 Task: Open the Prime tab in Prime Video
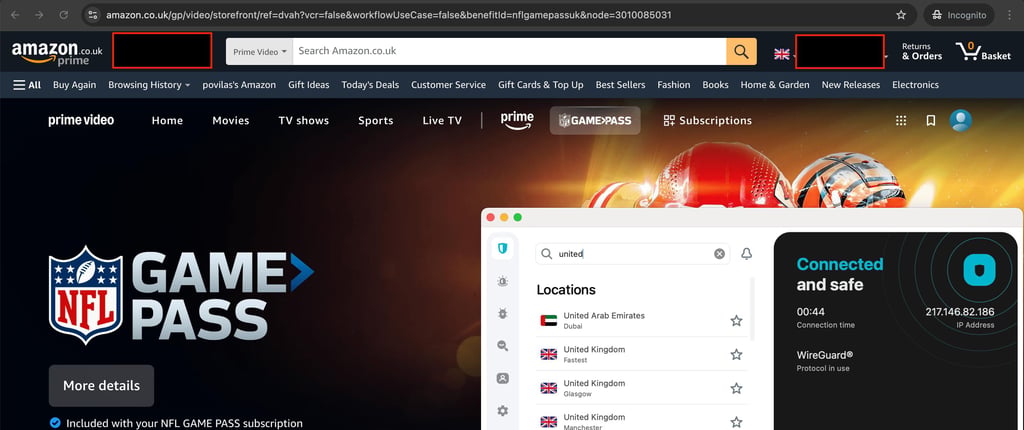[x=517, y=120]
